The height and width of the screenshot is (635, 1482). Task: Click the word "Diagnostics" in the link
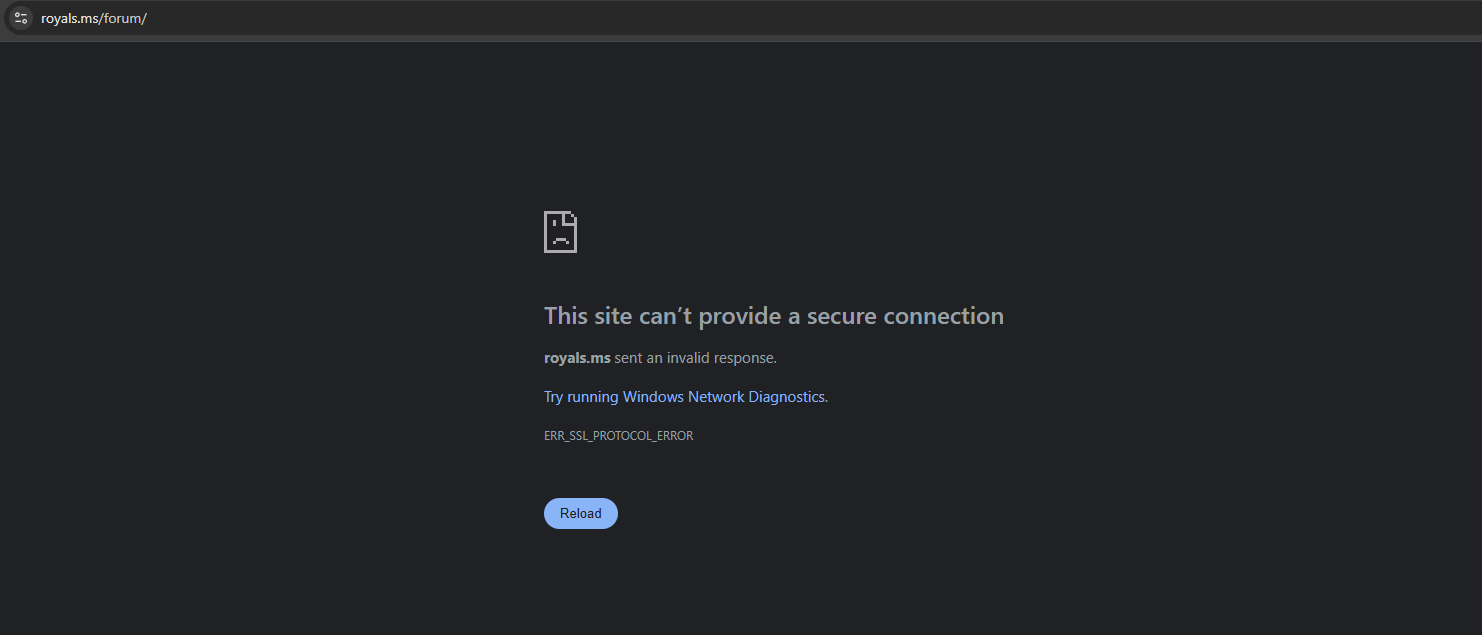point(786,397)
